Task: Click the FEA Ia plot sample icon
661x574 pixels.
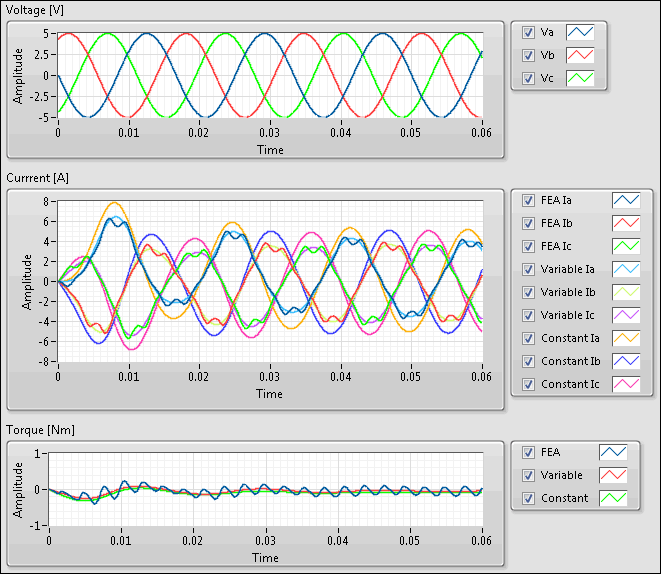Action: 626,200
